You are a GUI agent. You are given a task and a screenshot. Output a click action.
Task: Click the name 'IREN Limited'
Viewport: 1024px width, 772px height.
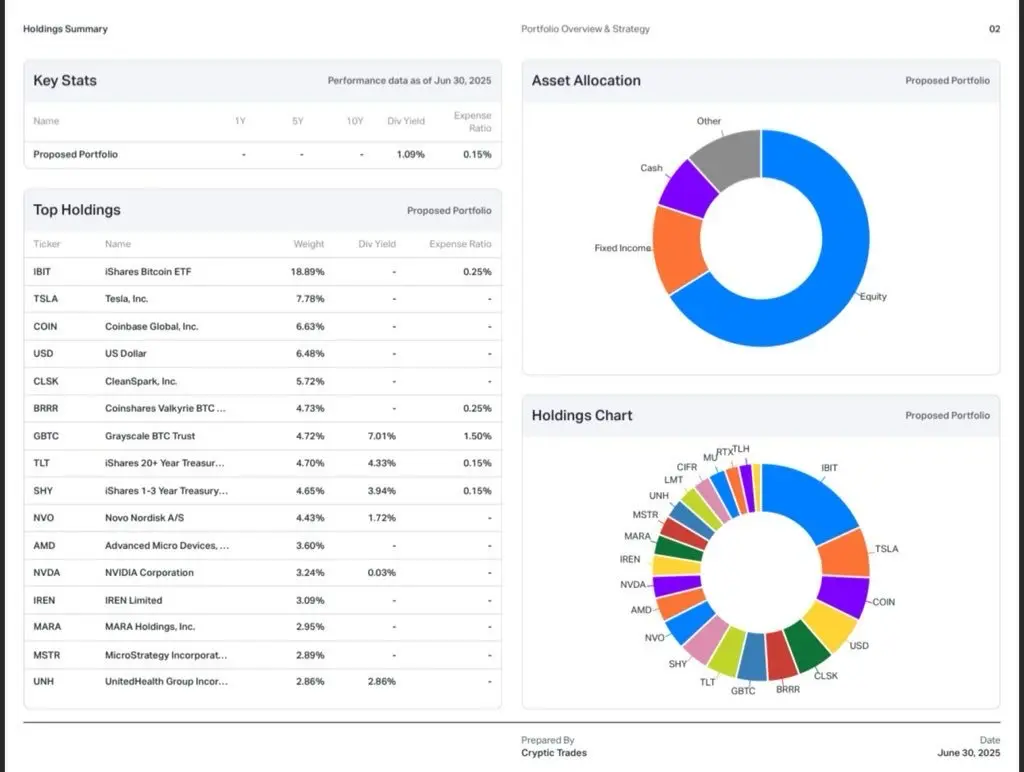(134, 600)
